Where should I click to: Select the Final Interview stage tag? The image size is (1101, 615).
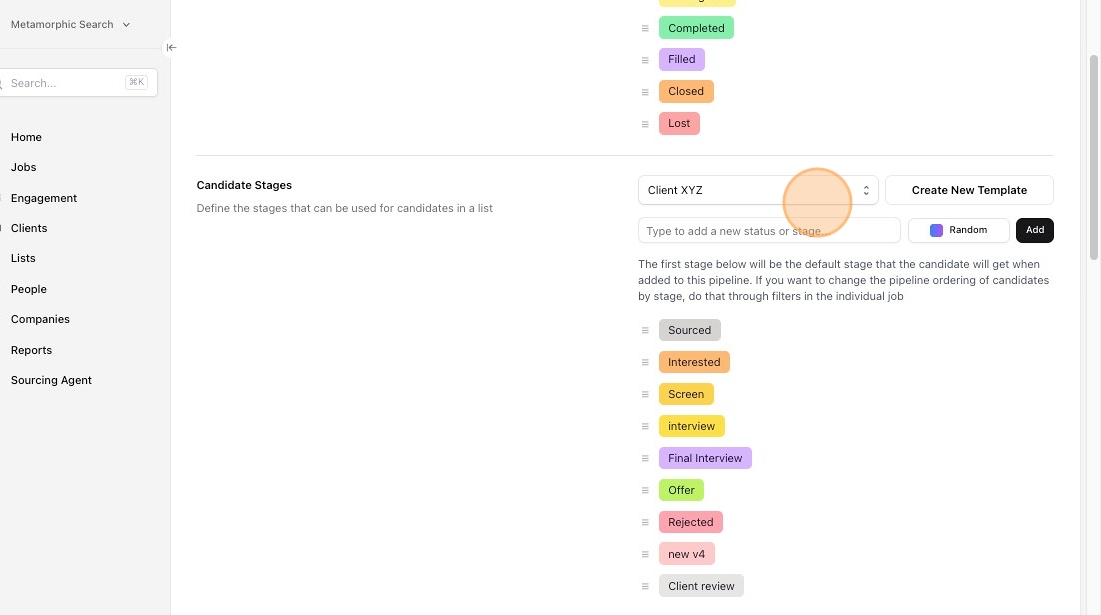(x=705, y=458)
